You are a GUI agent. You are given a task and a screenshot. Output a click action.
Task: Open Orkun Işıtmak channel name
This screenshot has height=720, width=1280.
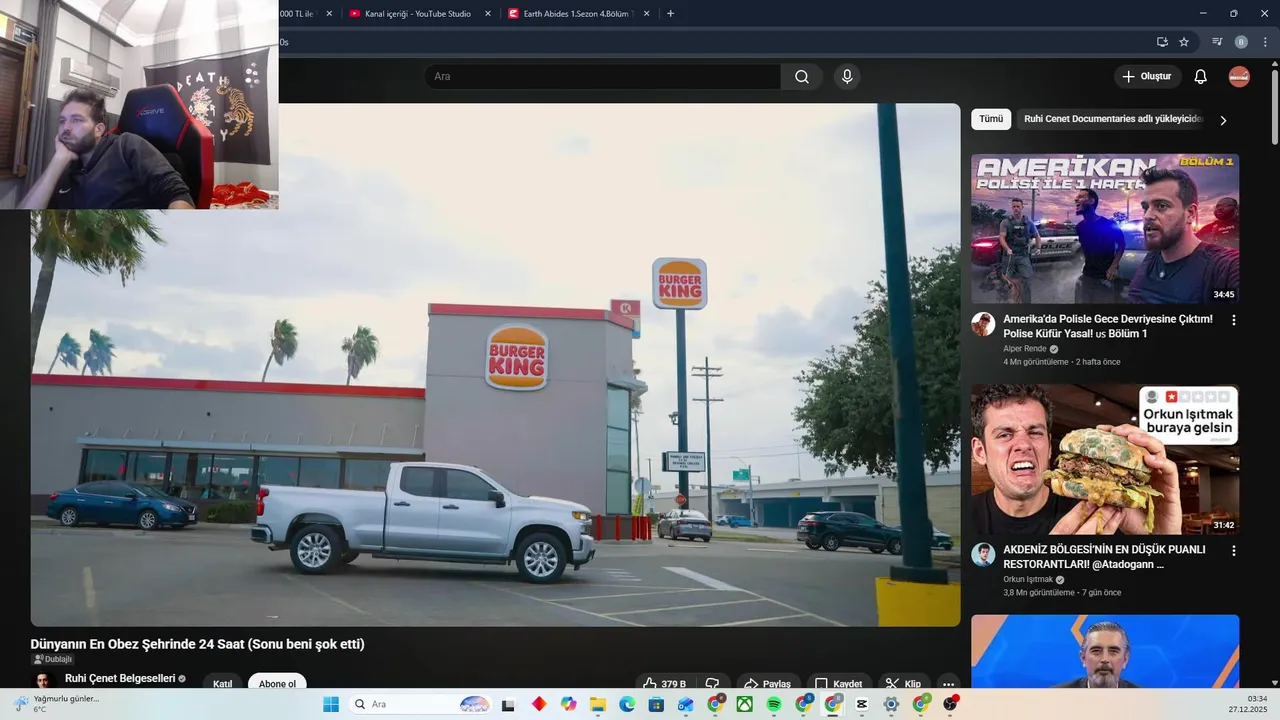tap(1028, 579)
